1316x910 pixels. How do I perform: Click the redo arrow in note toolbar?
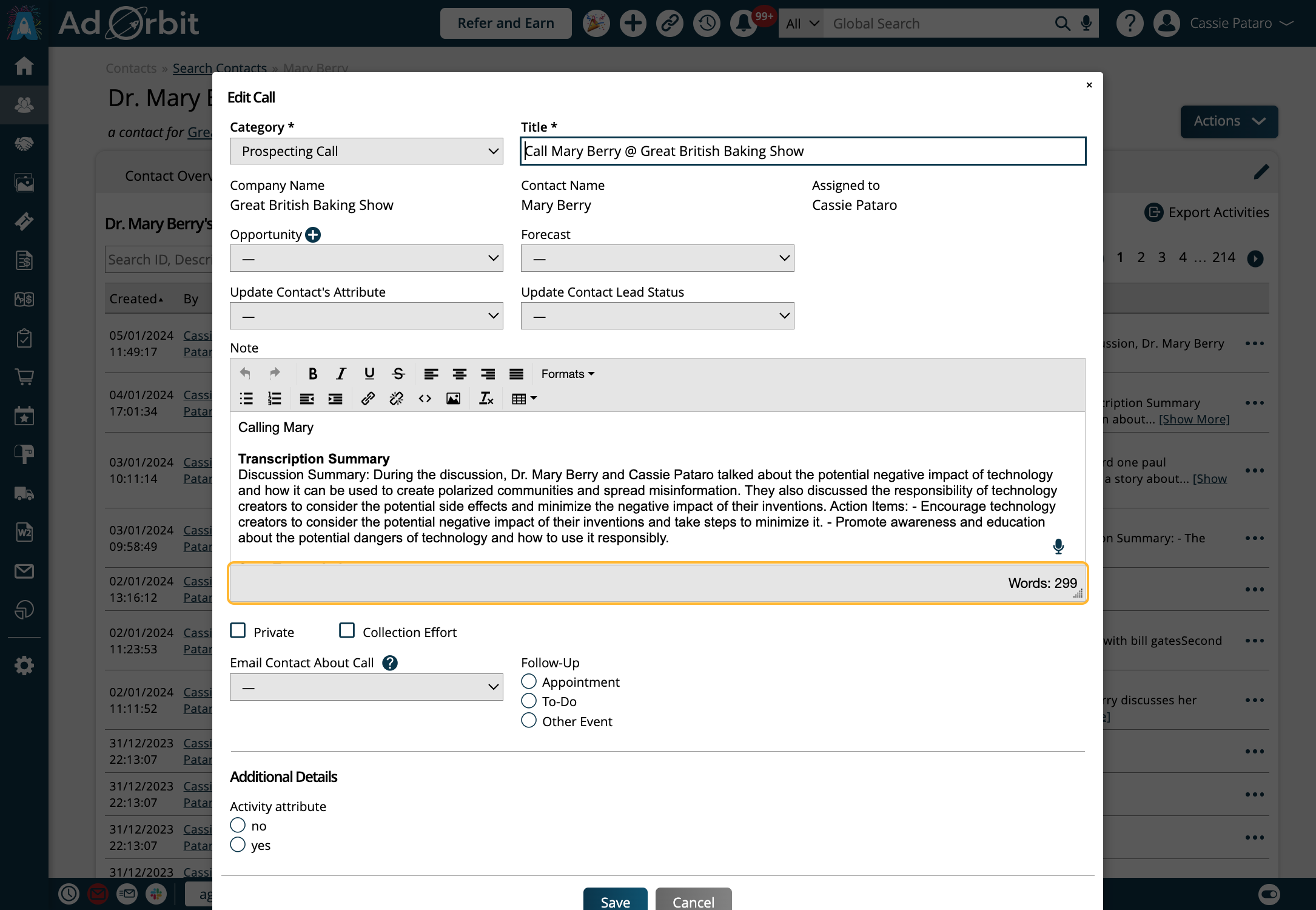[x=275, y=373]
